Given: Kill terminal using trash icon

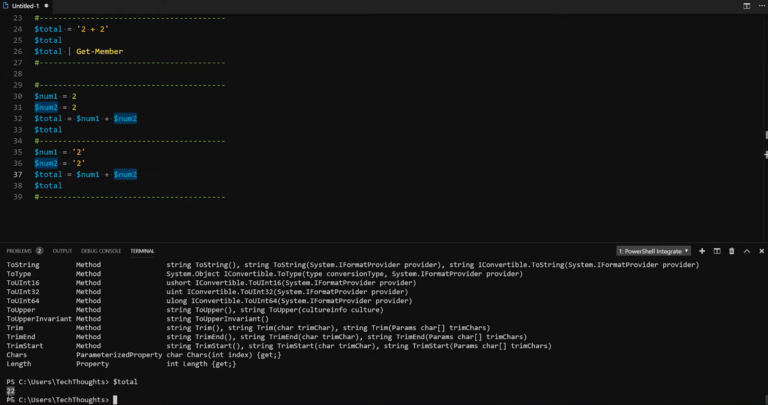Looking at the screenshot, I should [732, 250].
